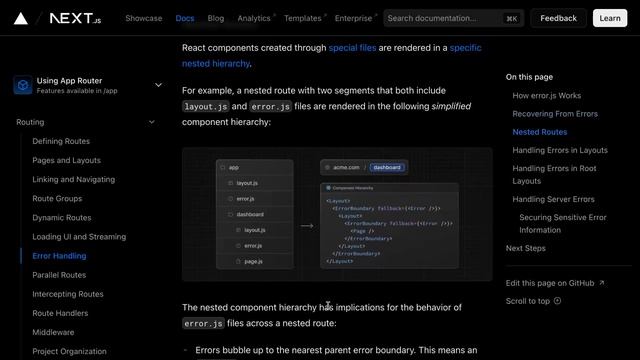Open Intercepting Routes in the sidebar
640x360 pixels.
68,294
